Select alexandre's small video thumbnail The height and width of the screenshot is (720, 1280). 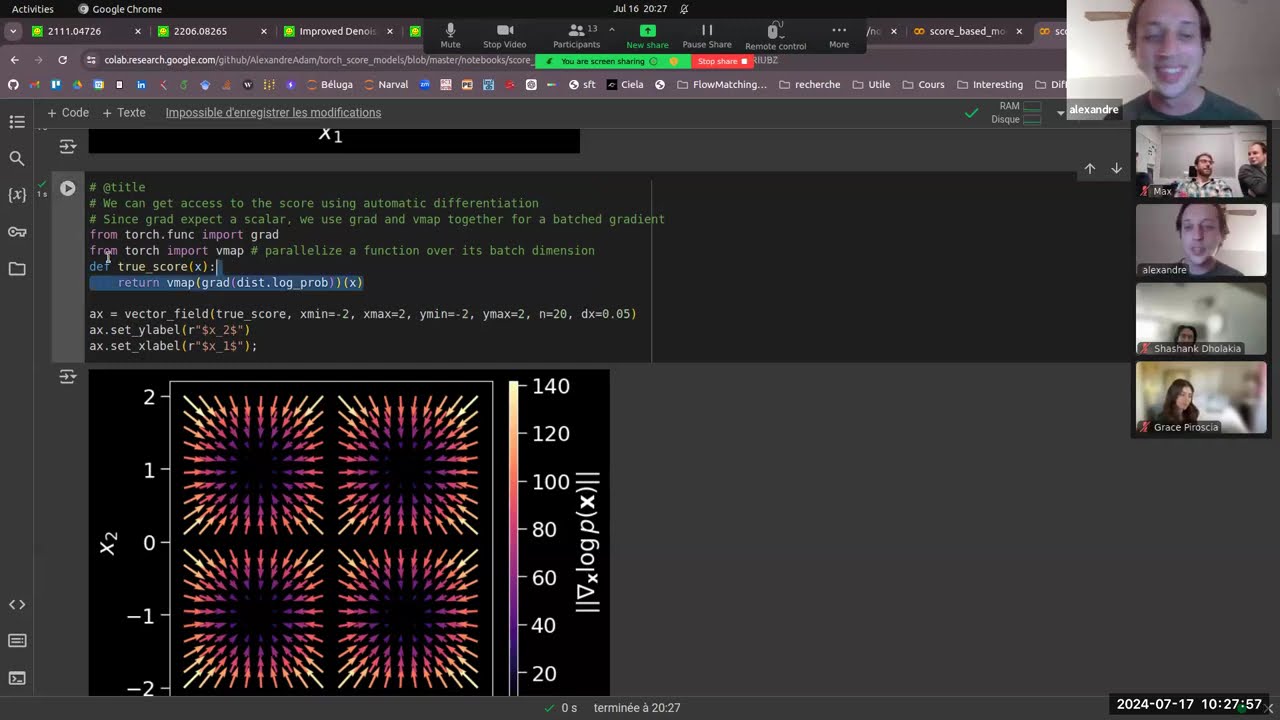[x=1200, y=240]
